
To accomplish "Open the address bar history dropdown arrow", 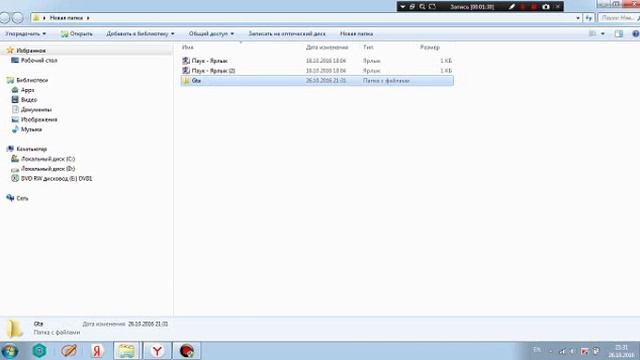I will (x=578, y=18).
